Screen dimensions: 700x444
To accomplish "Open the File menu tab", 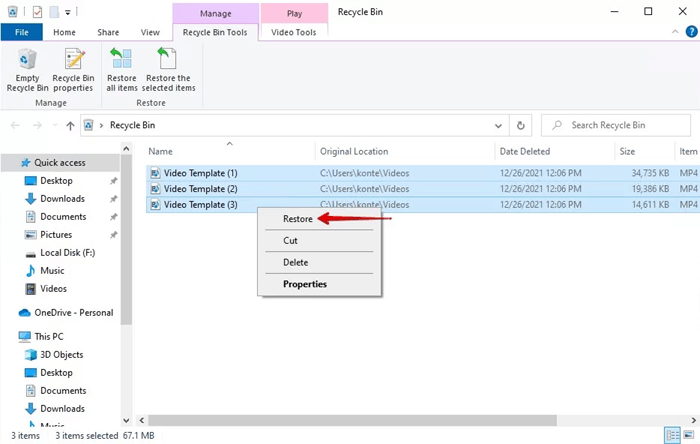I will pyautogui.click(x=21, y=32).
